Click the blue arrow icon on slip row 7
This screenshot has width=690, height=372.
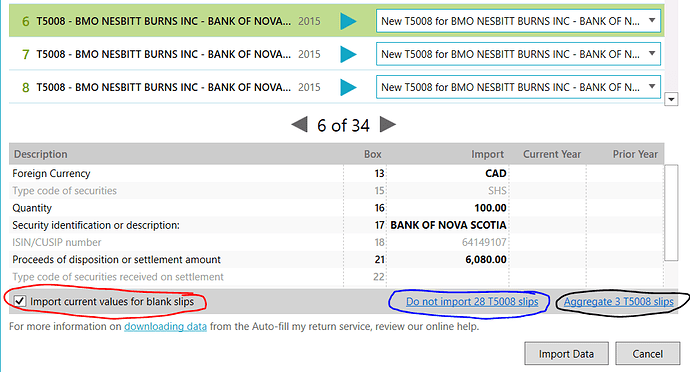[x=348, y=54]
